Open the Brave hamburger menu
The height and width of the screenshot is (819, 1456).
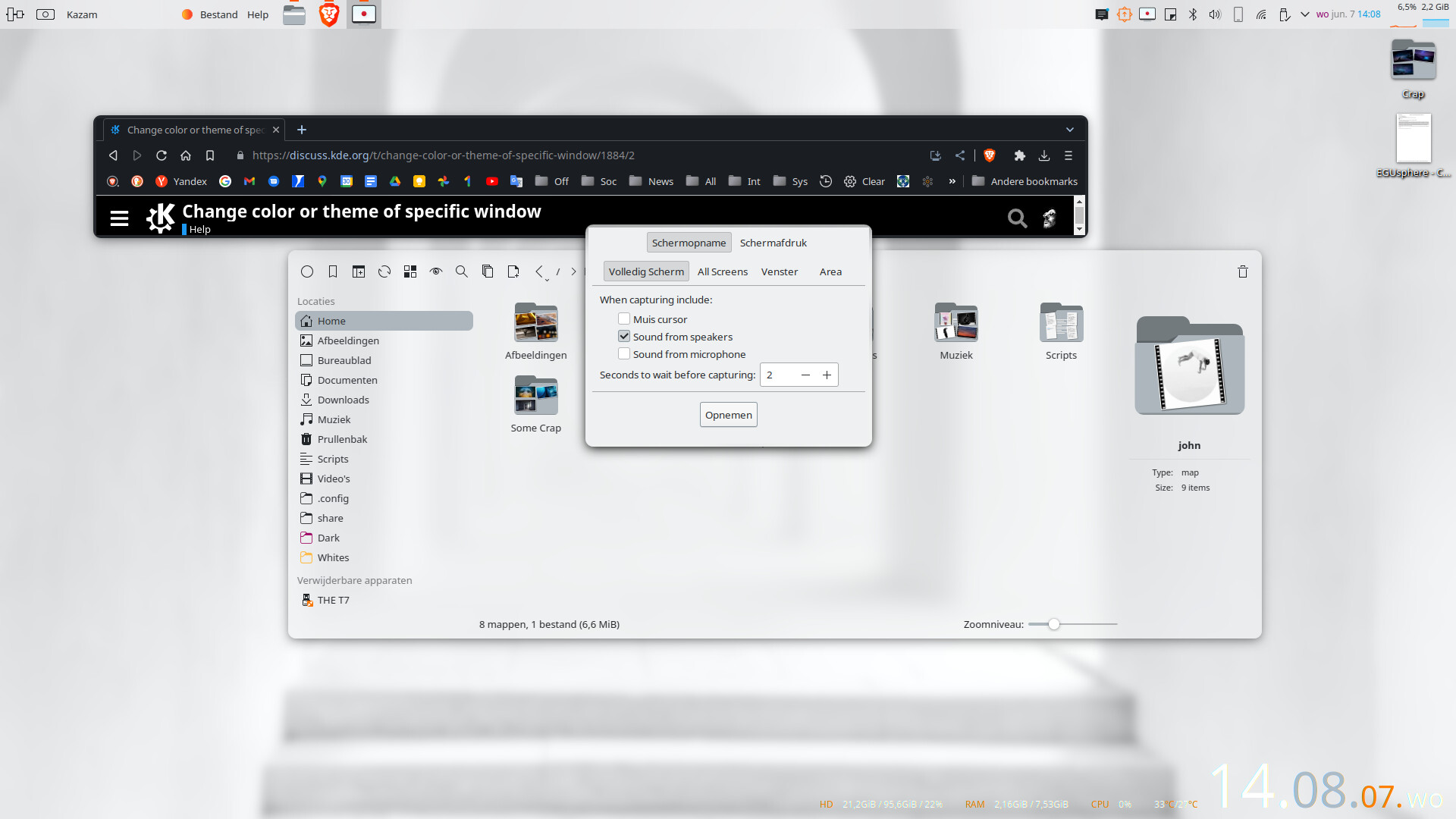click(1068, 155)
